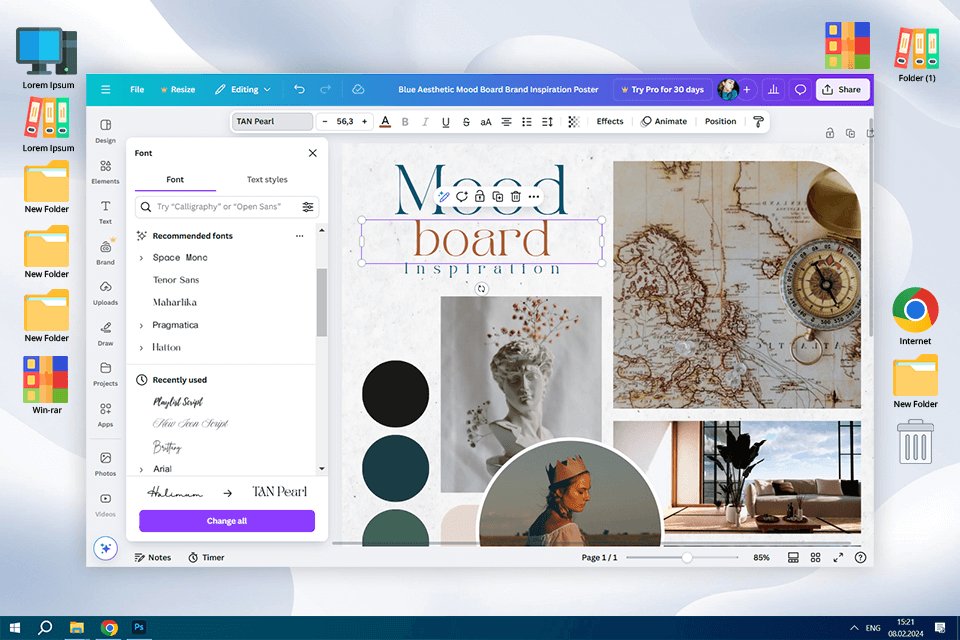The width and height of the screenshot is (960, 640).
Task: Lock selected element from floating toolbar
Action: pos(480,197)
